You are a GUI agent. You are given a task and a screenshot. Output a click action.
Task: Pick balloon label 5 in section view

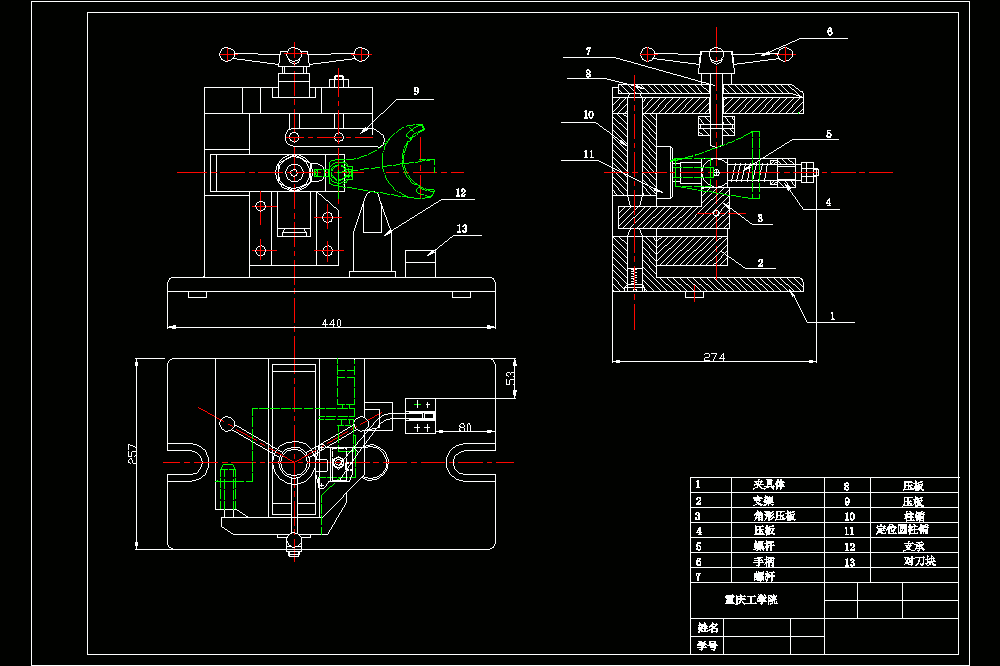(828, 134)
